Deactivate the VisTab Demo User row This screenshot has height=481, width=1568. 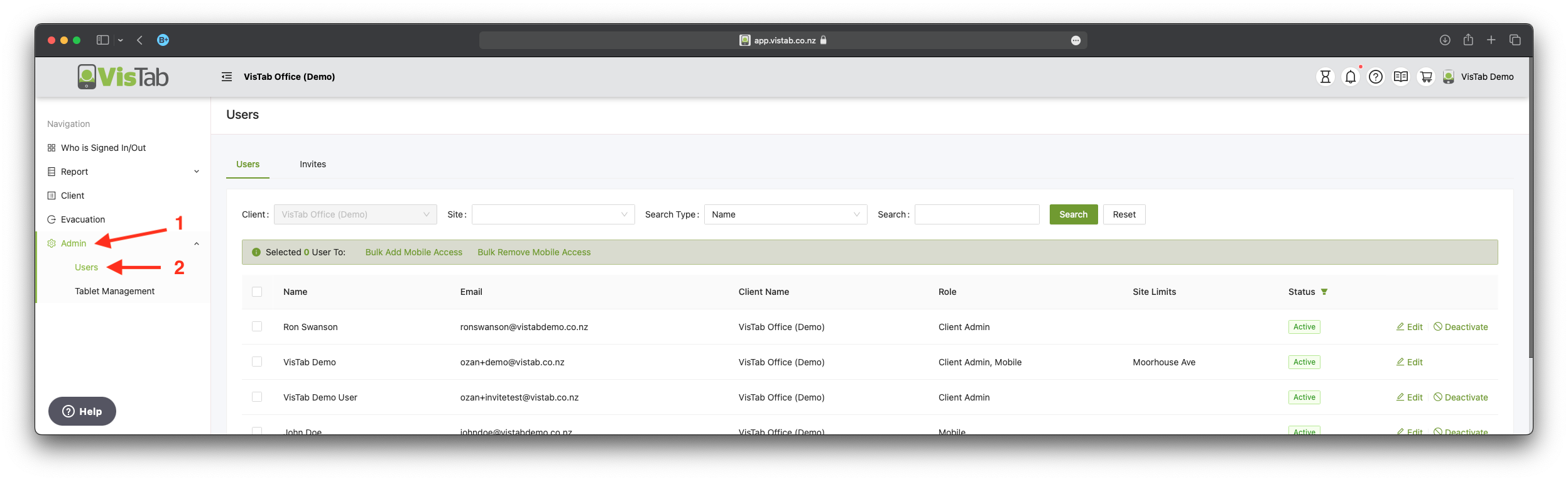point(1461,397)
